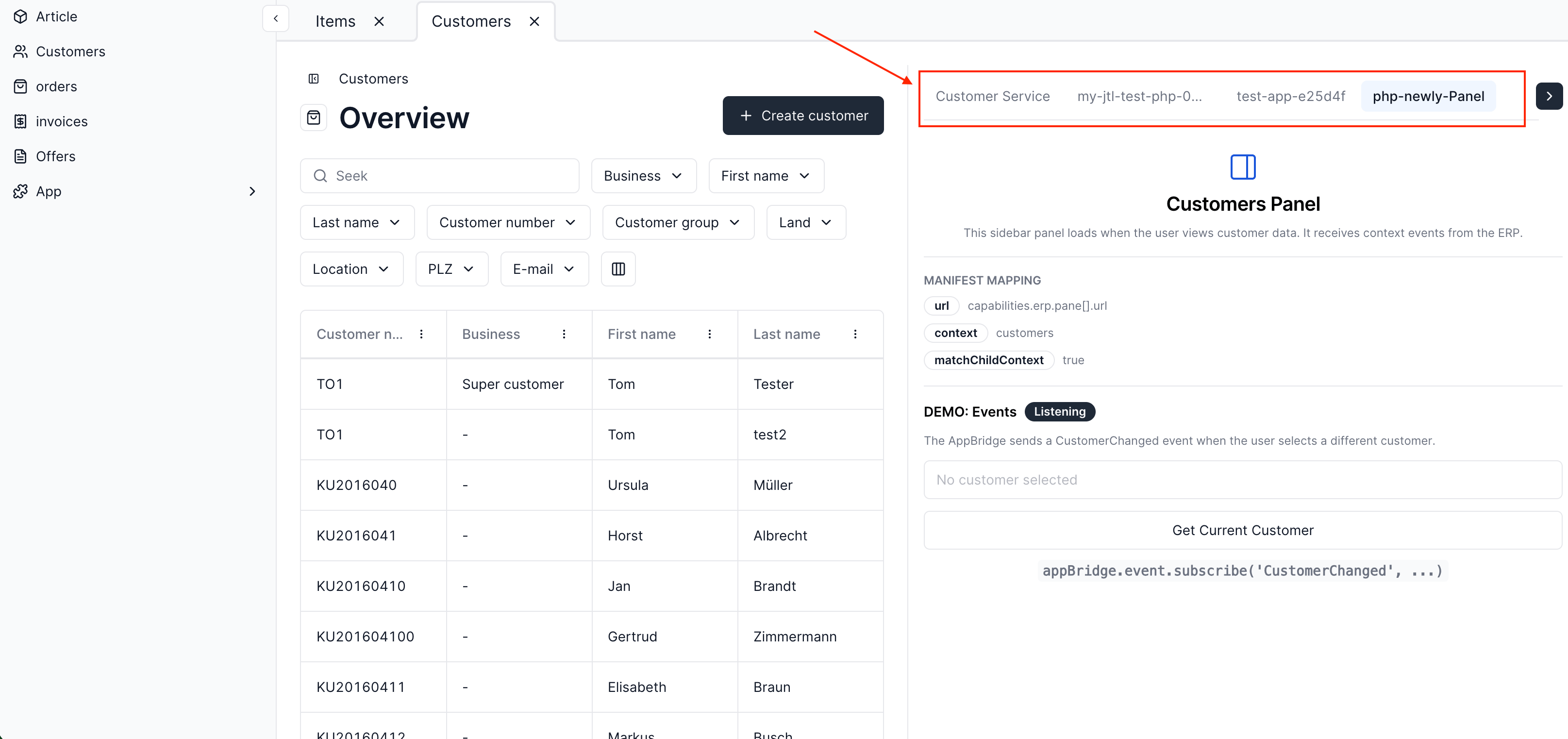Click the Elisabeth first name cell
The height and width of the screenshot is (739, 1568).
tap(664, 687)
